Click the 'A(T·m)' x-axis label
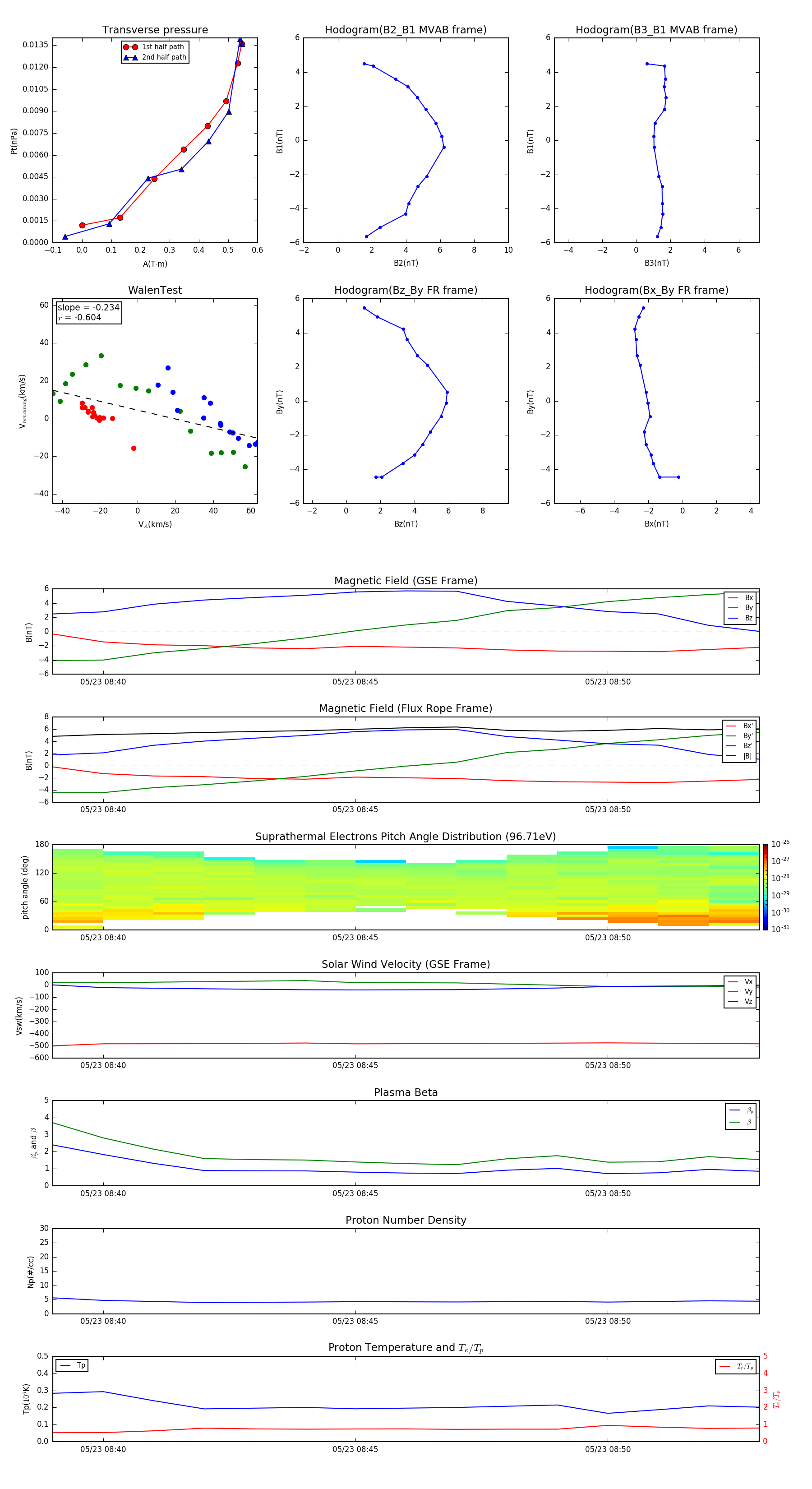Viewport: 812px width, 1489px height. point(155,264)
